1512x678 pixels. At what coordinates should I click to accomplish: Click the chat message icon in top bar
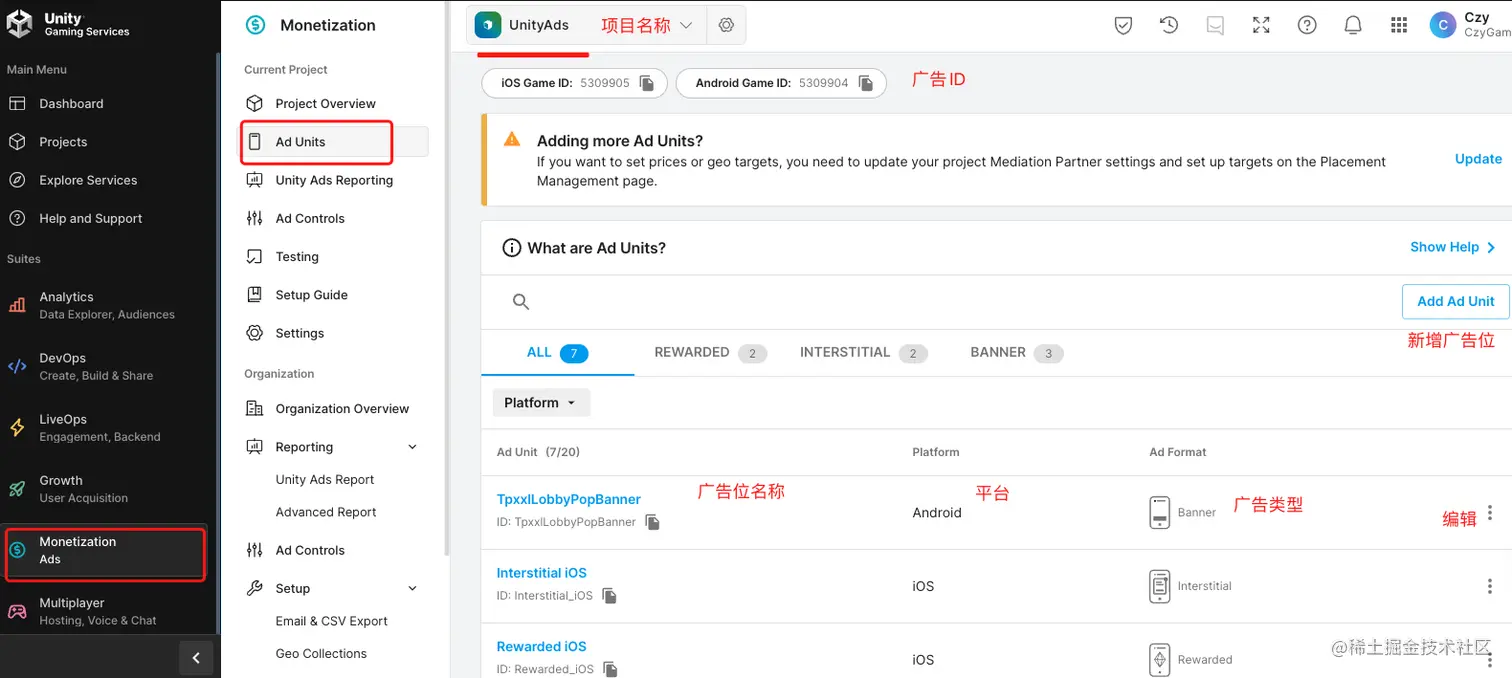click(x=1215, y=25)
